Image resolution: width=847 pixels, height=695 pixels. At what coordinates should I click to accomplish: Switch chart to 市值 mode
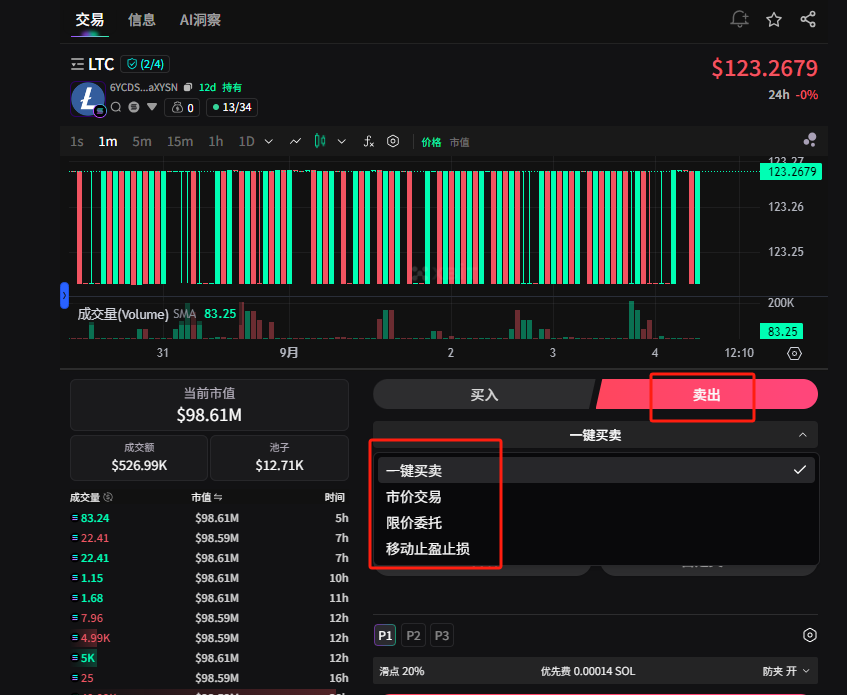(x=459, y=142)
